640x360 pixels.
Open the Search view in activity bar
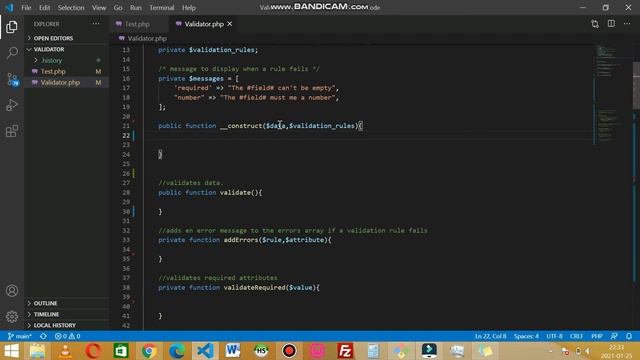[x=12, y=53]
